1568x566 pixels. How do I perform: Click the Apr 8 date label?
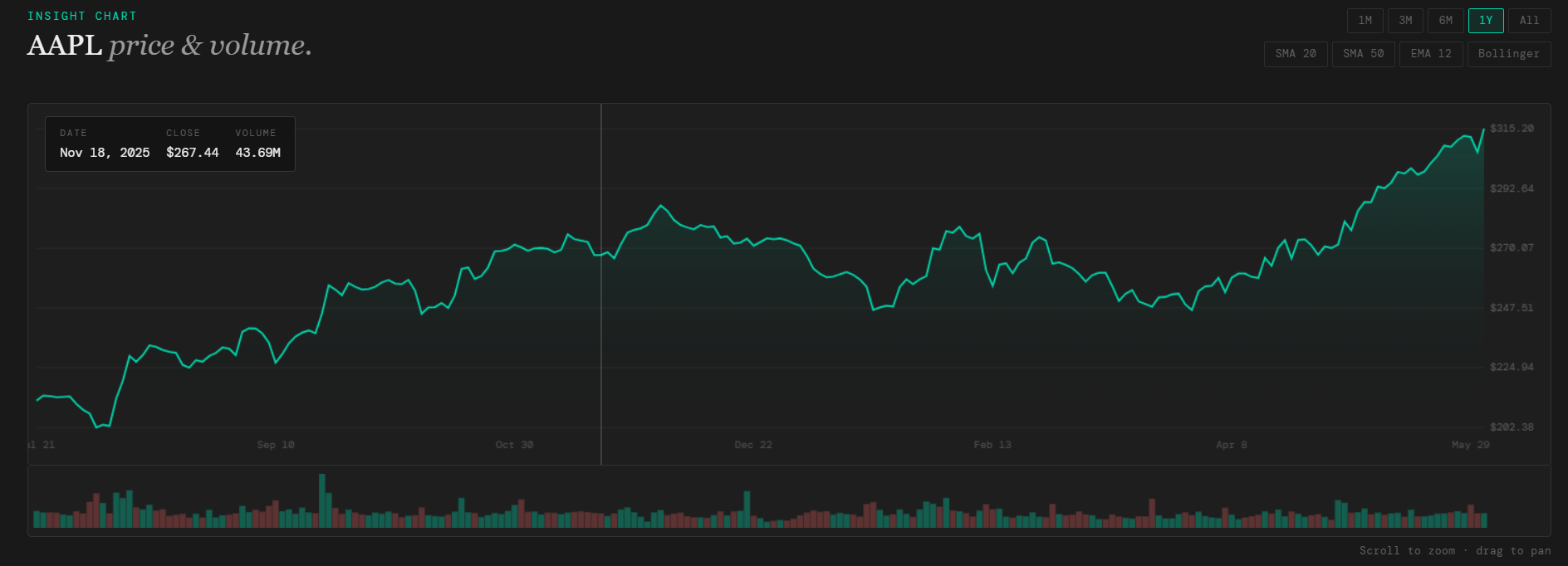pyautogui.click(x=1232, y=445)
